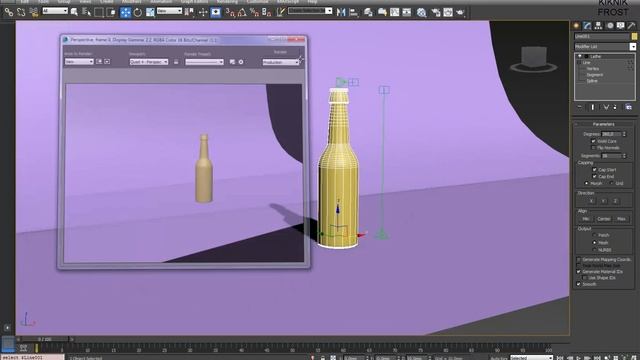Toggle Spinner Snap in toolbar
640x360 pixels.
coord(267,12)
